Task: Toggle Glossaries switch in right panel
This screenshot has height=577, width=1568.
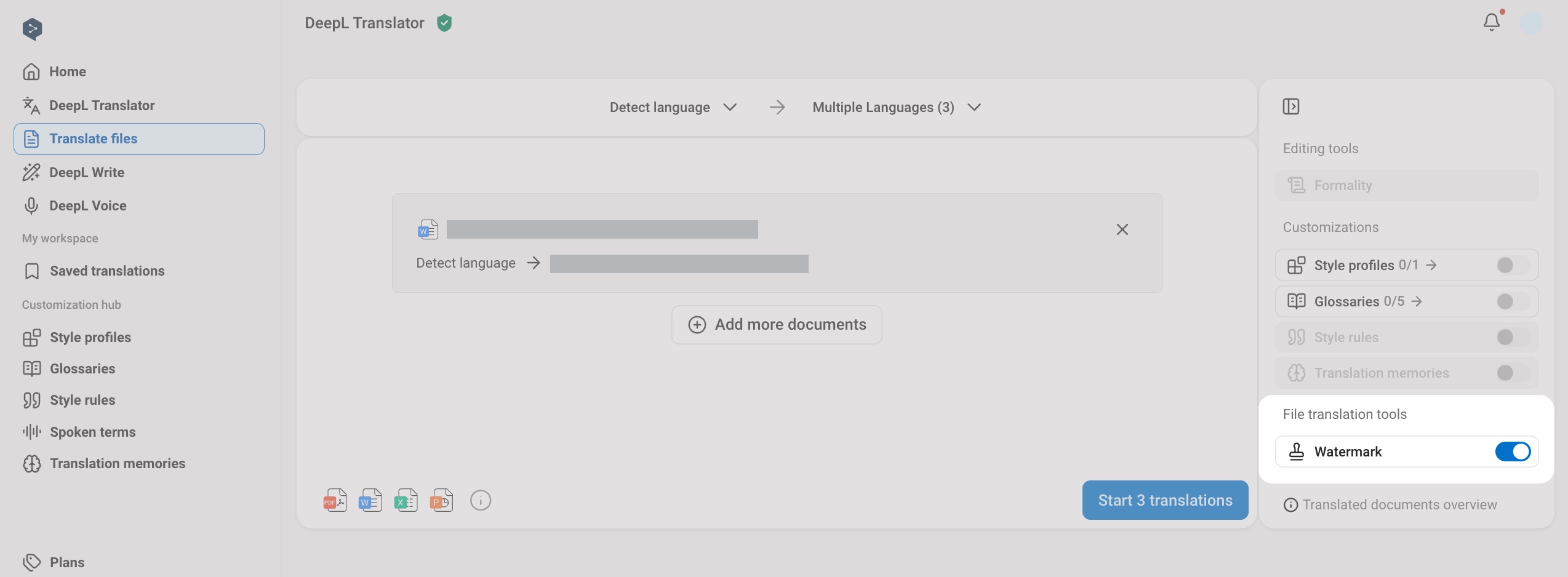Action: (x=1513, y=301)
